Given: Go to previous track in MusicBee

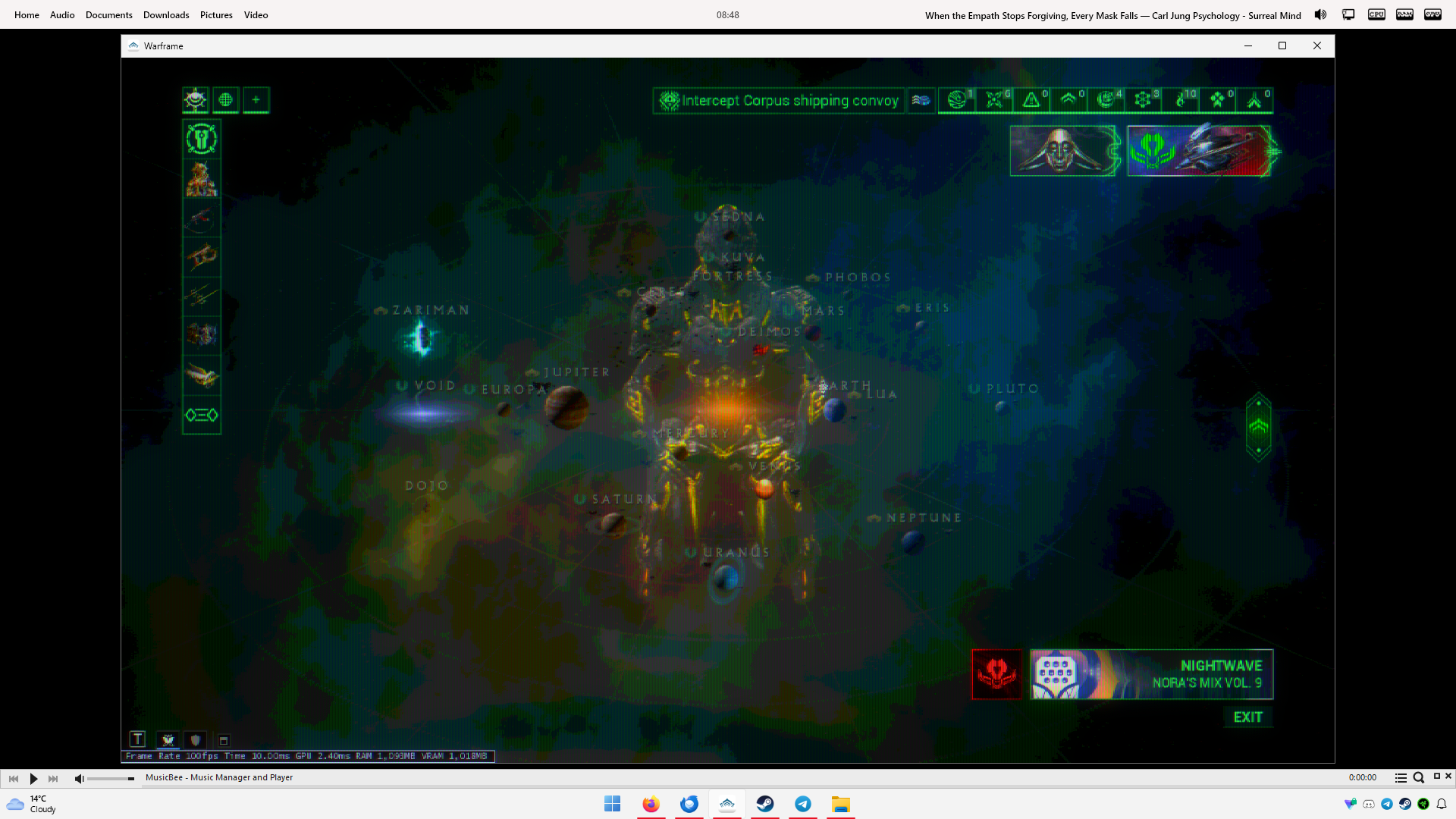Looking at the screenshot, I should (x=14, y=778).
